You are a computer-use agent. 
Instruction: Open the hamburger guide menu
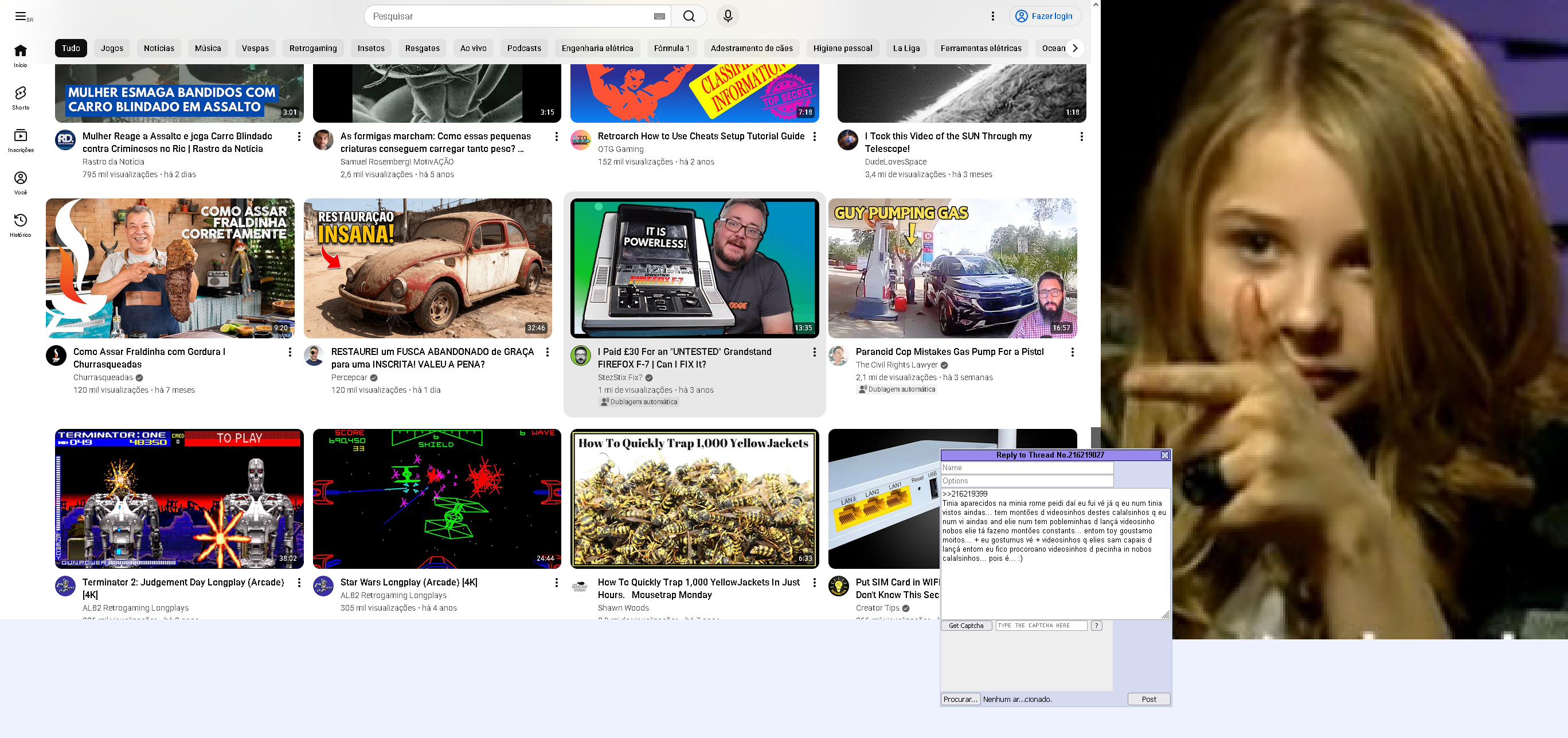point(21,17)
